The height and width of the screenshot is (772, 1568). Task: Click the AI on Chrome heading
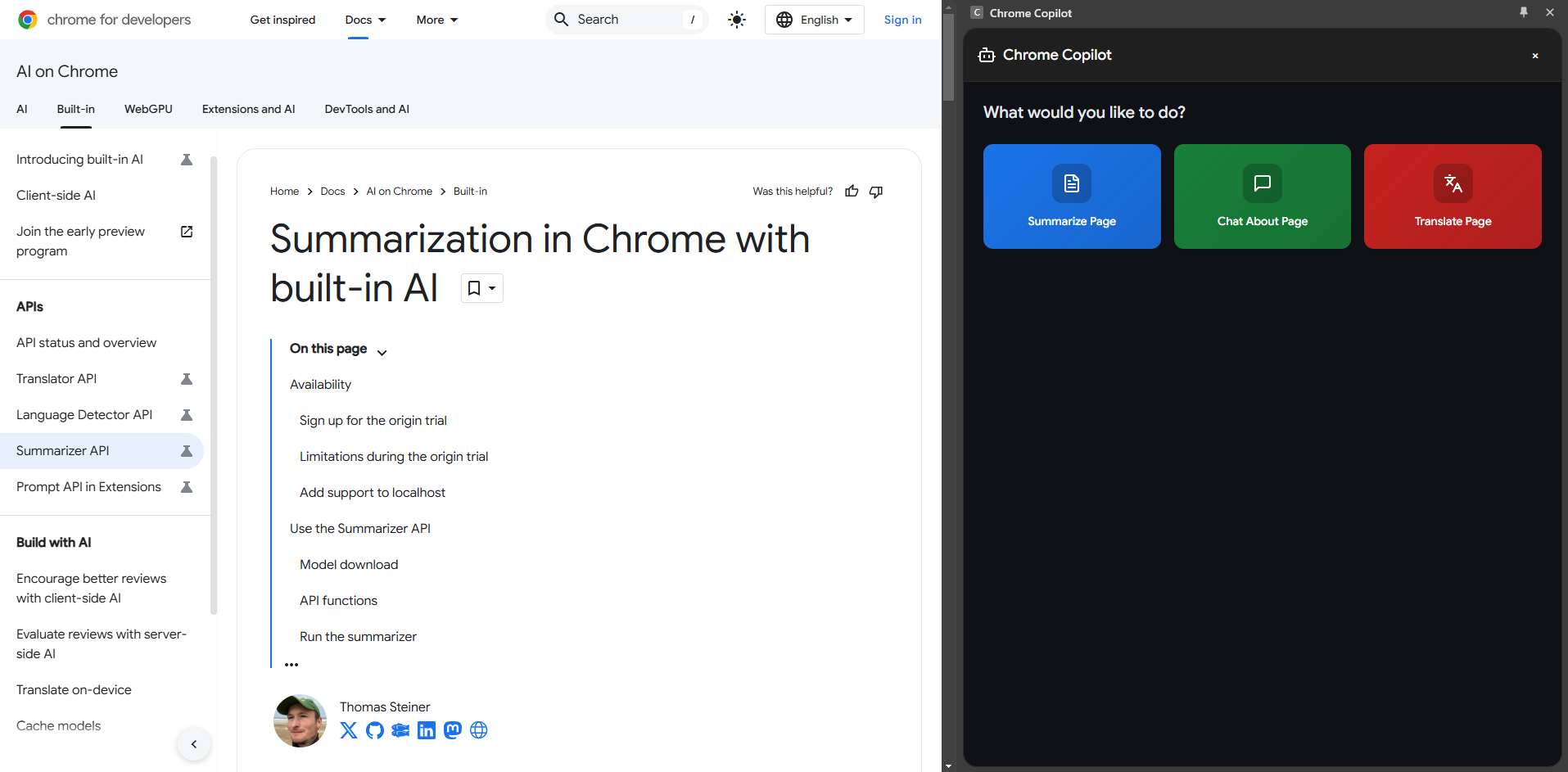coord(67,72)
